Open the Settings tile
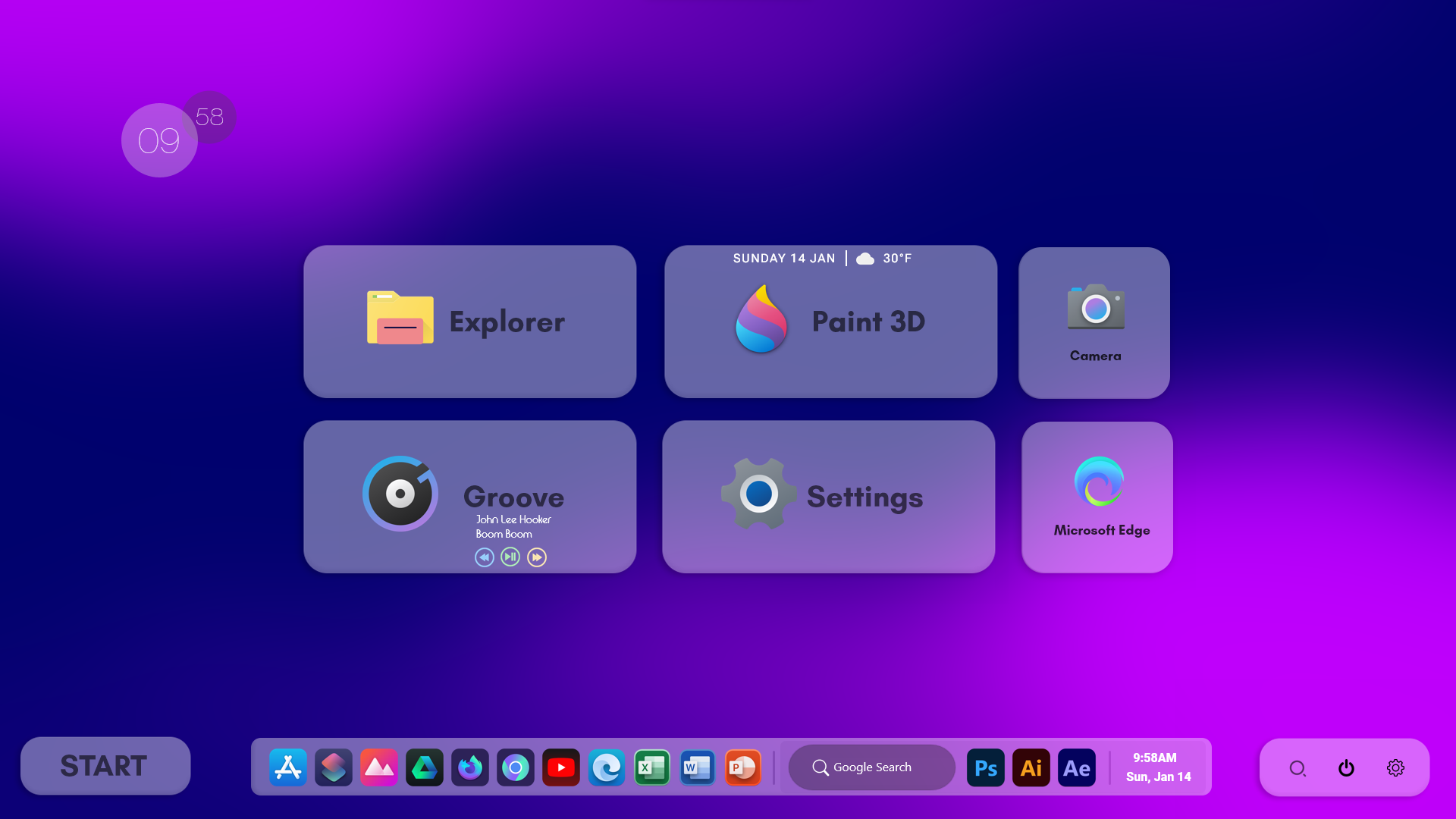Image resolution: width=1456 pixels, height=819 pixels. click(828, 497)
